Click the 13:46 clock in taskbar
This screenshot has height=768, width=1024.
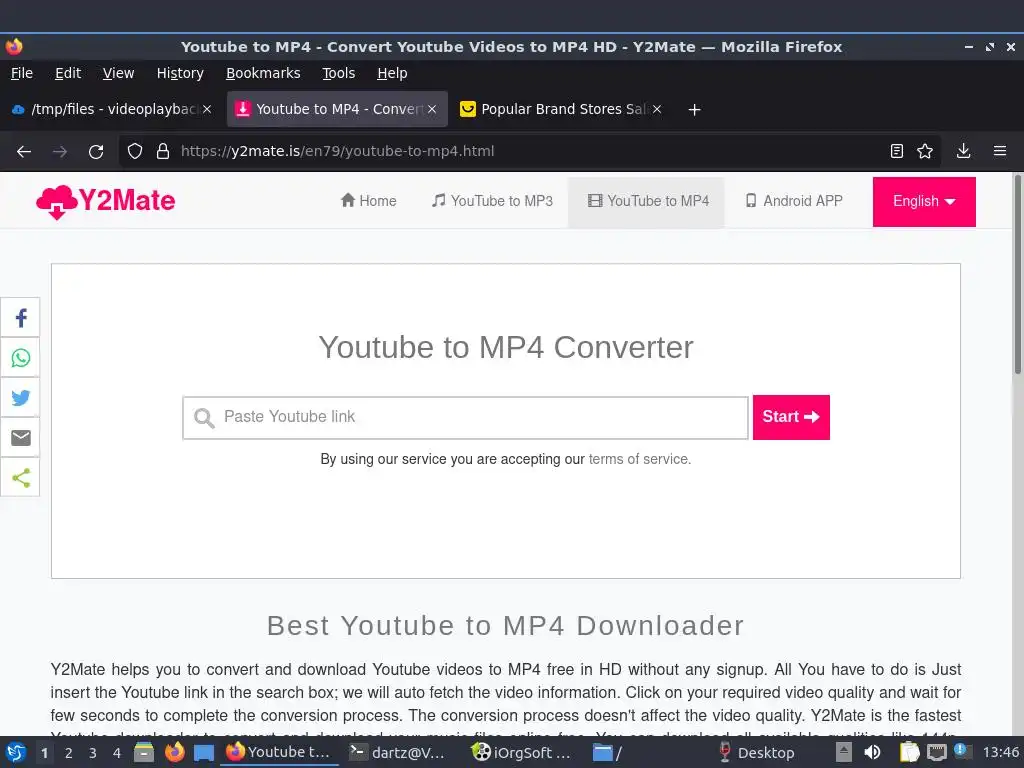[x=1000, y=753]
